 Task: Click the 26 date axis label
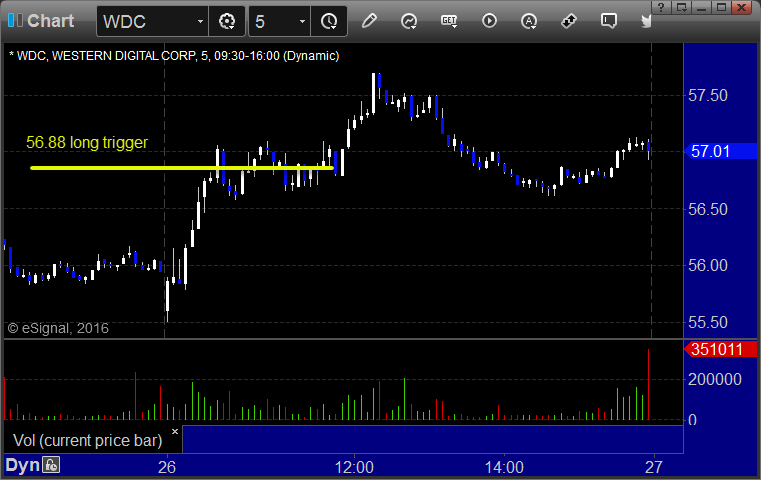pos(166,467)
